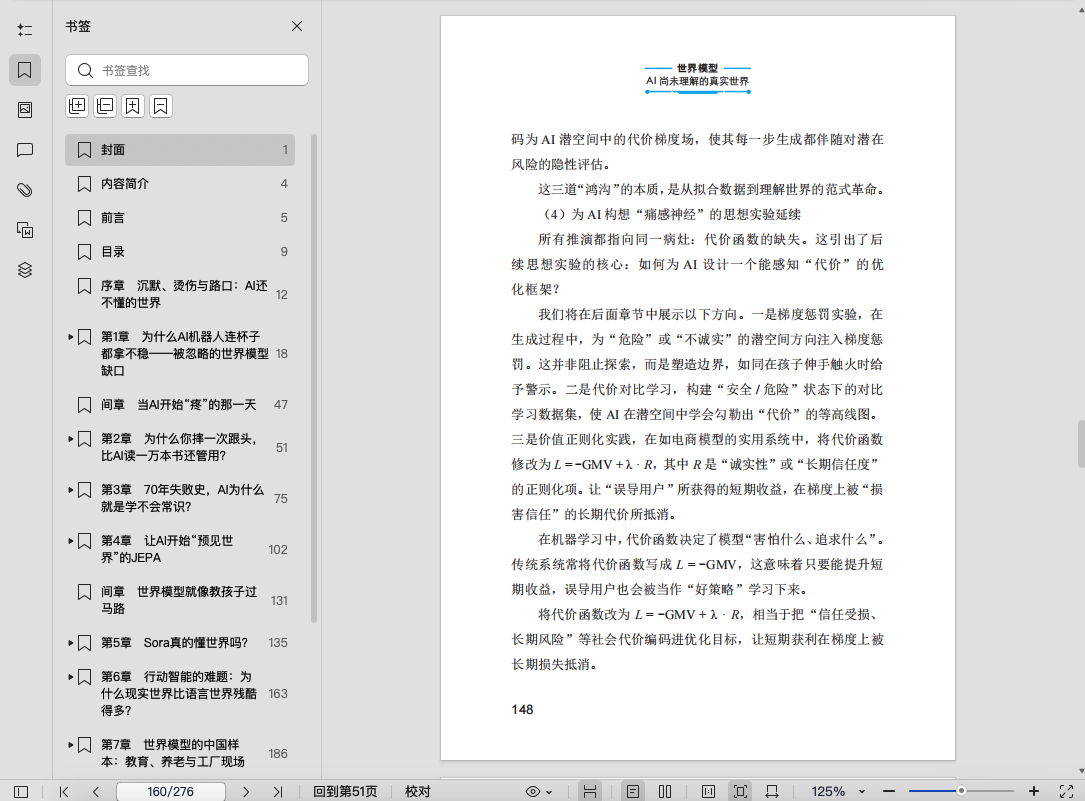Select the 前言 bookmark
Viewport: 1085px width, 801px height.
point(180,218)
